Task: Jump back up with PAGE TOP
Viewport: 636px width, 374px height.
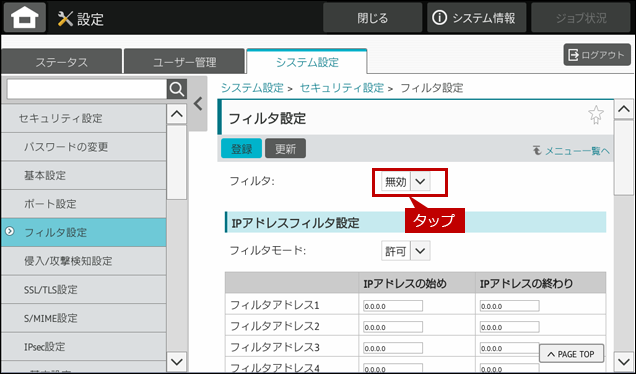Action: click(x=571, y=354)
